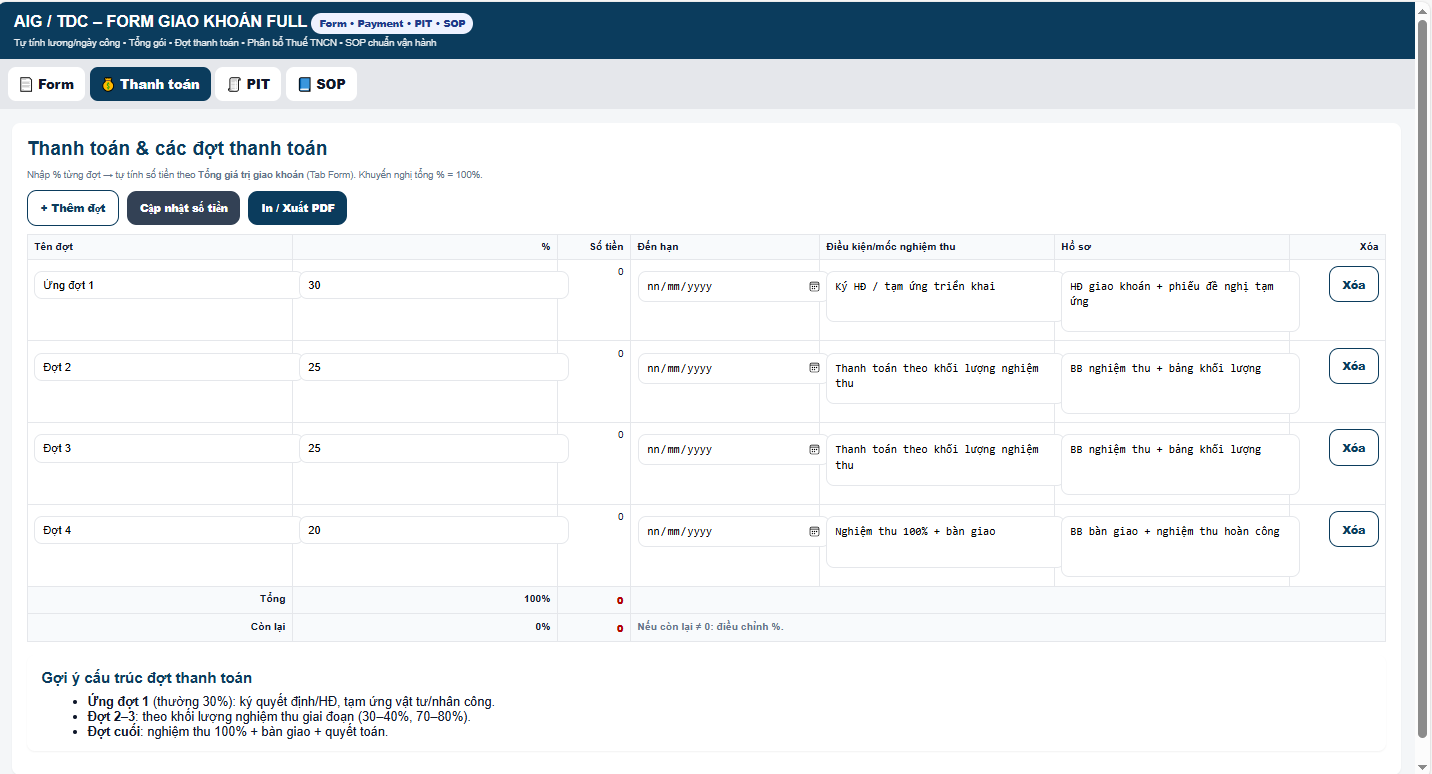
Task: Select the Thanh toán tab
Action: pyautogui.click(x=150, y=84)
